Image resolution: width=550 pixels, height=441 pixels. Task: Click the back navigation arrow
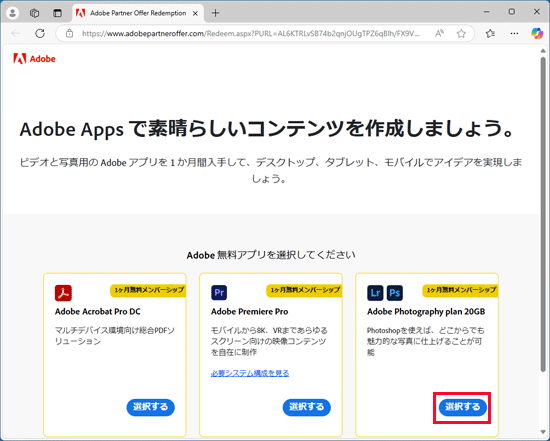click(x=16, y=33)
